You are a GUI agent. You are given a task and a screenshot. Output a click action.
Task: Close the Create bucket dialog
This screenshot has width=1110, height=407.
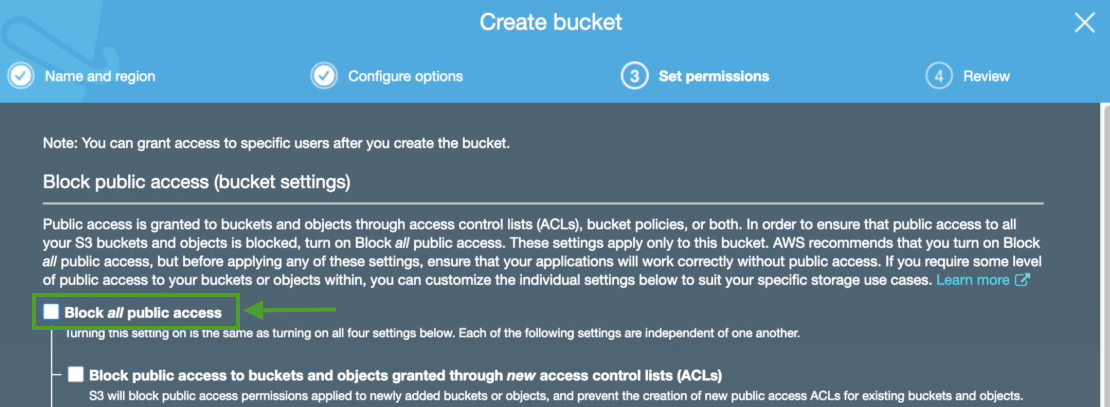coord(1084,23)
